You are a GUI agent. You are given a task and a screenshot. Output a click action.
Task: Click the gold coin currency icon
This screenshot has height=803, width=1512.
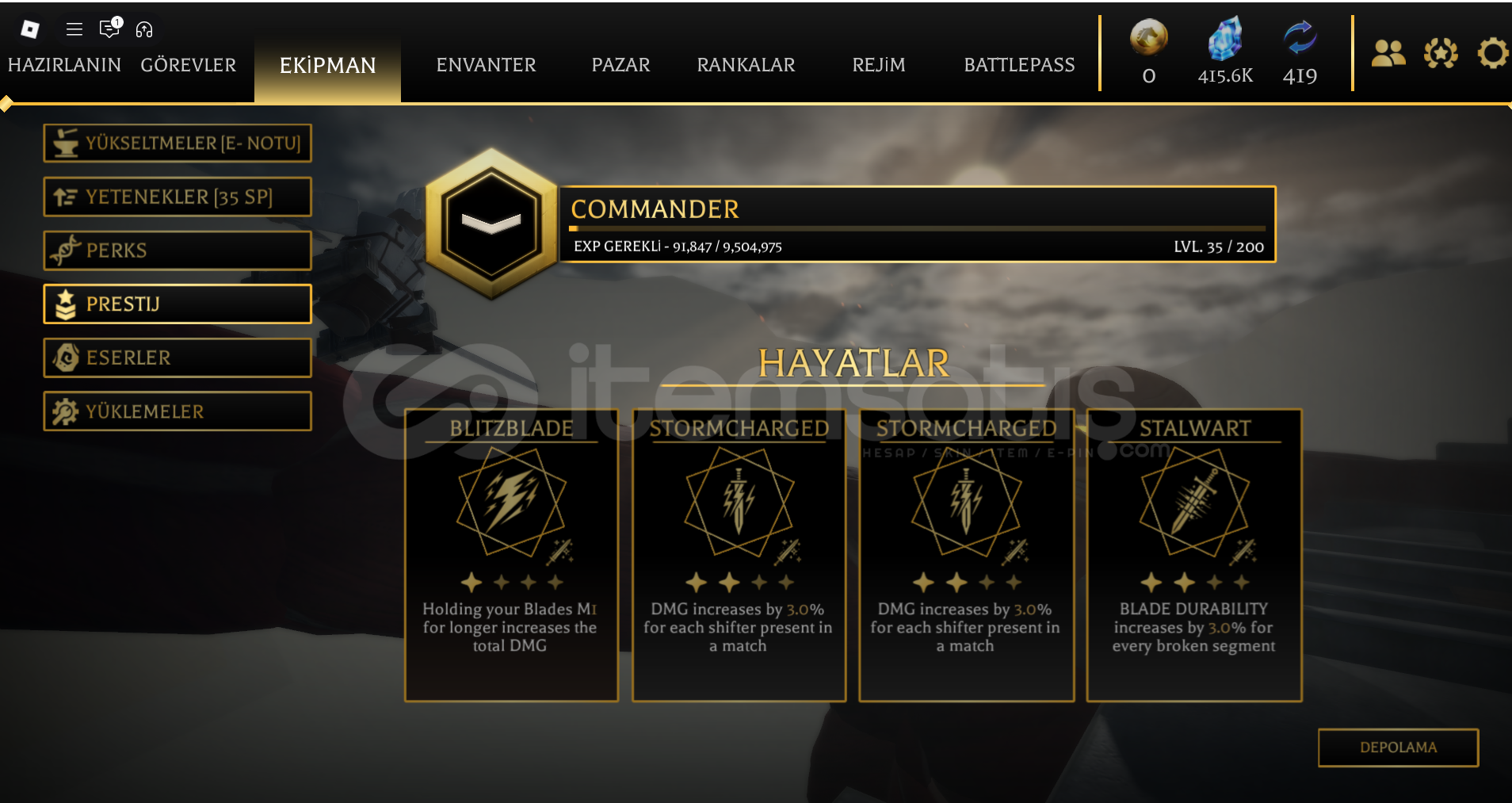[1148, 37]
